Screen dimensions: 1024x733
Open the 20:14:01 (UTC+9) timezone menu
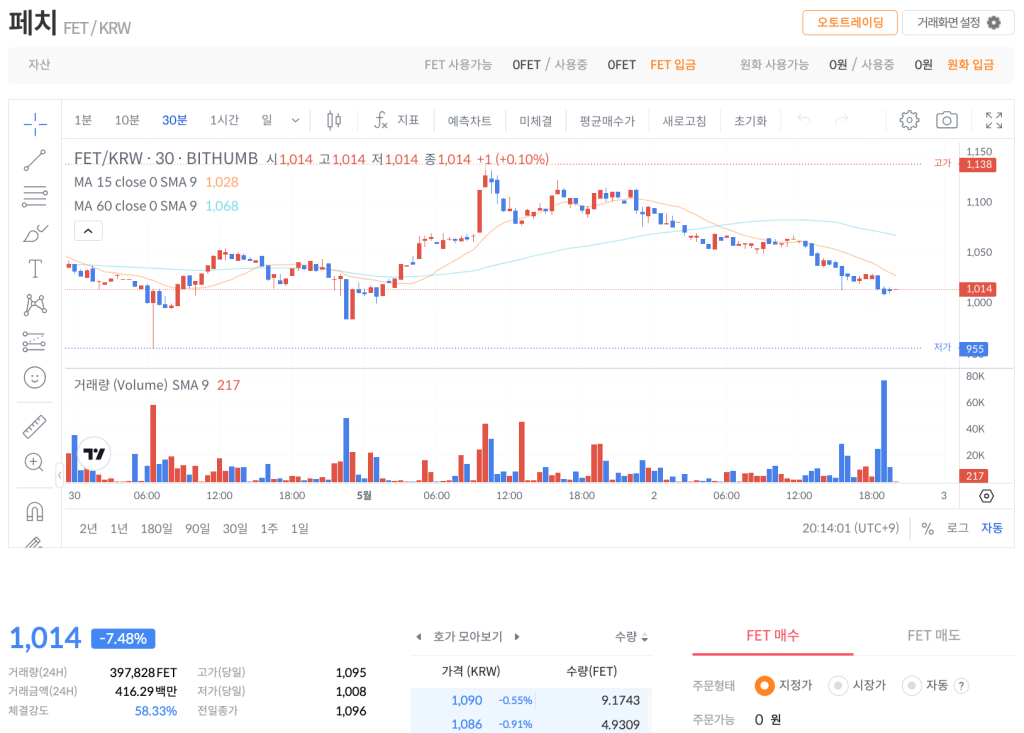(x=850, y=528)
